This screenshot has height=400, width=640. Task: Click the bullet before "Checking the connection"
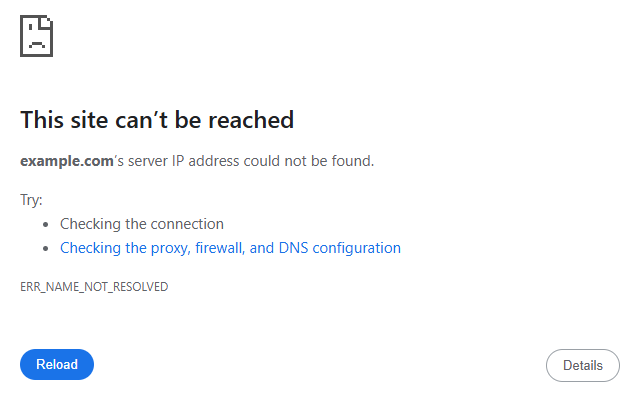[x=46, y=225]
